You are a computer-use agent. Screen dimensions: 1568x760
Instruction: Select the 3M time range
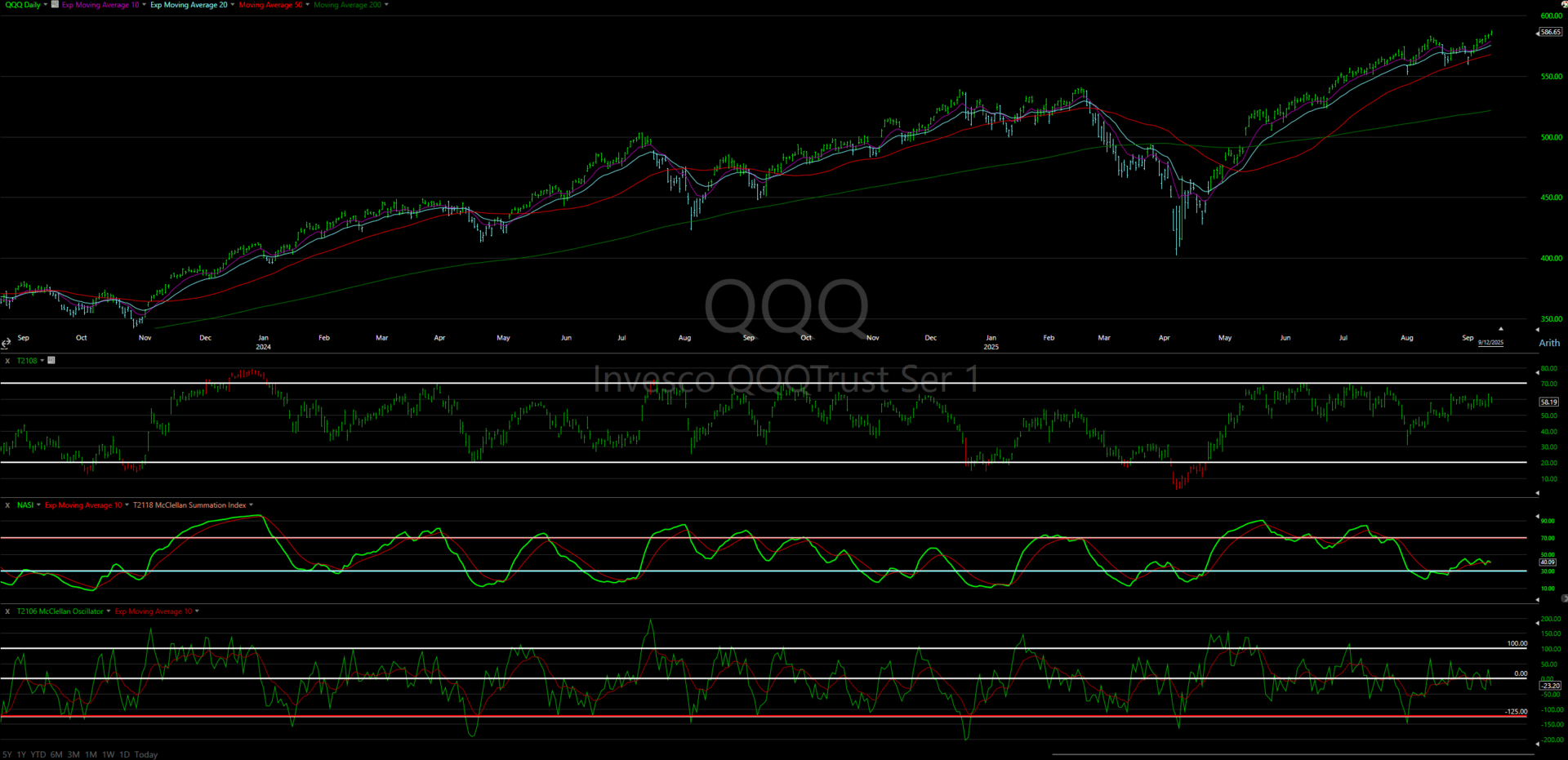tap(73, 754)
